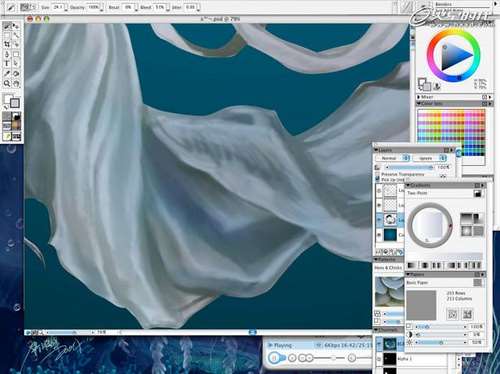Open Layers panel flyout menu arrow
This screenshot has width=500, height=374.
452,150
